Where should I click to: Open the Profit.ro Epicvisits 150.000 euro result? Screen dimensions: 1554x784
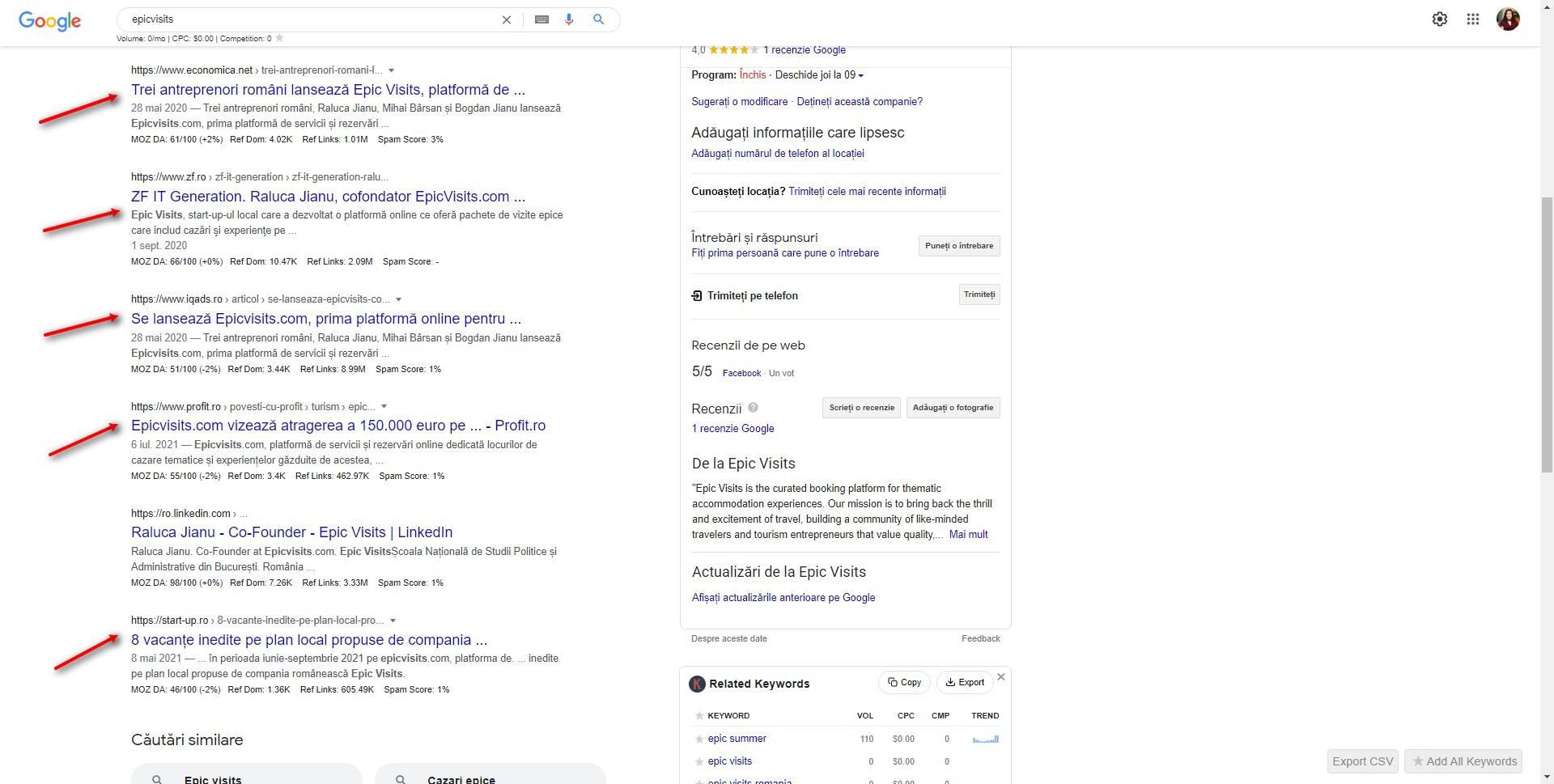coord(338,426)
